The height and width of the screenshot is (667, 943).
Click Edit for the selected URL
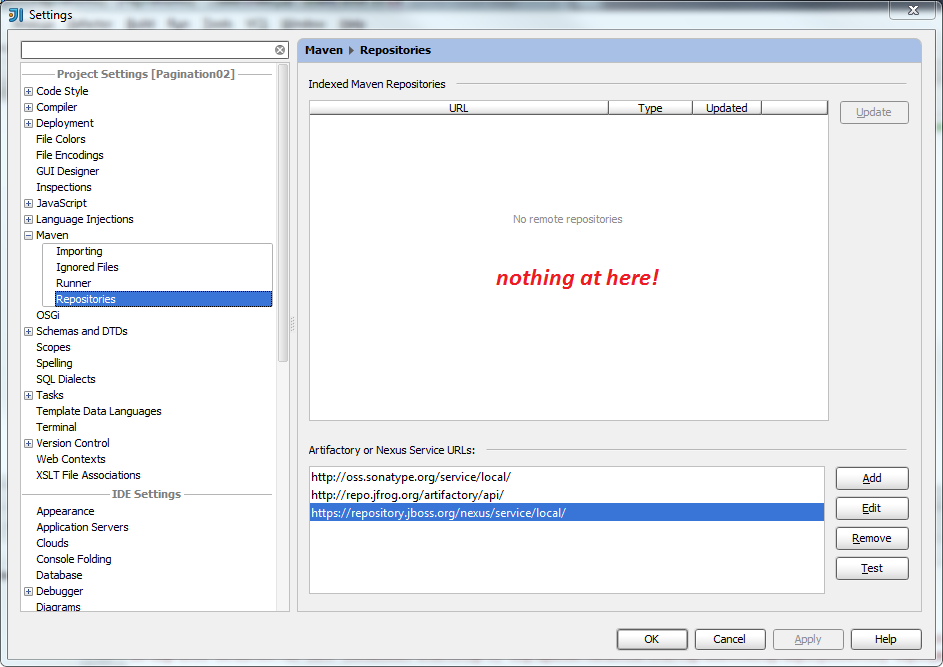872,508
